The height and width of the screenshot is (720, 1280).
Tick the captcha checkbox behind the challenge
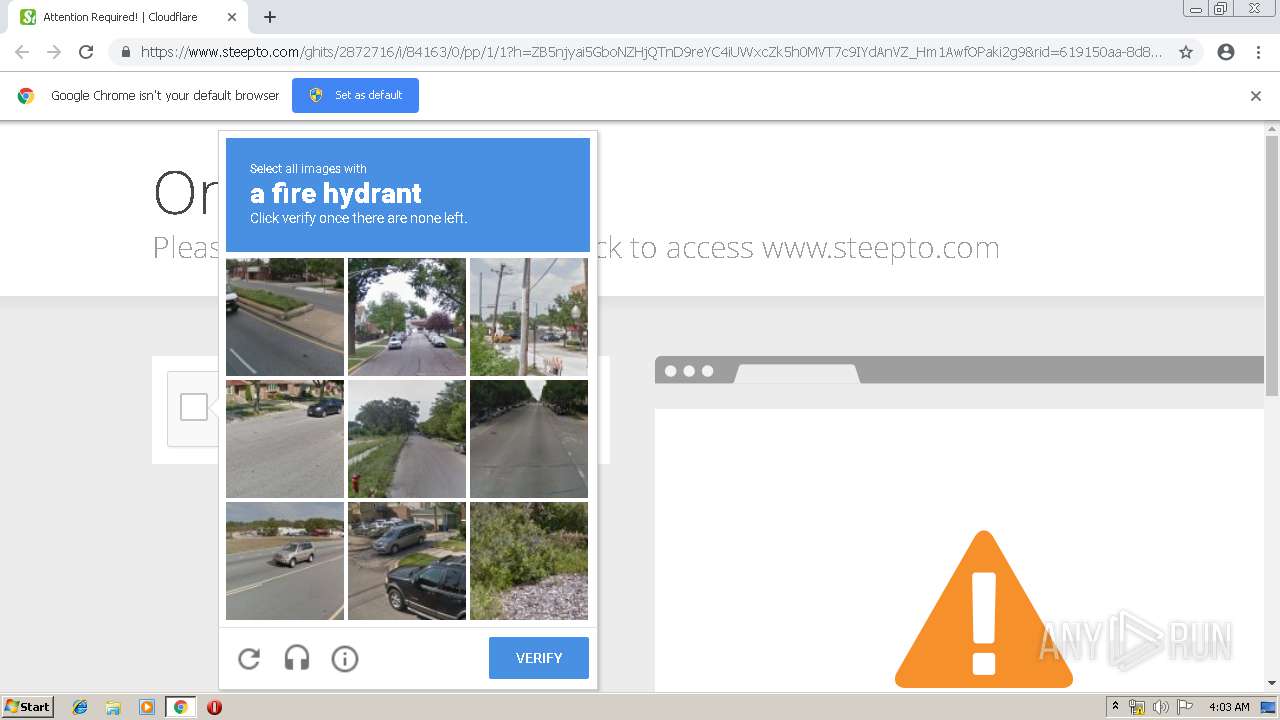point(194,407)
